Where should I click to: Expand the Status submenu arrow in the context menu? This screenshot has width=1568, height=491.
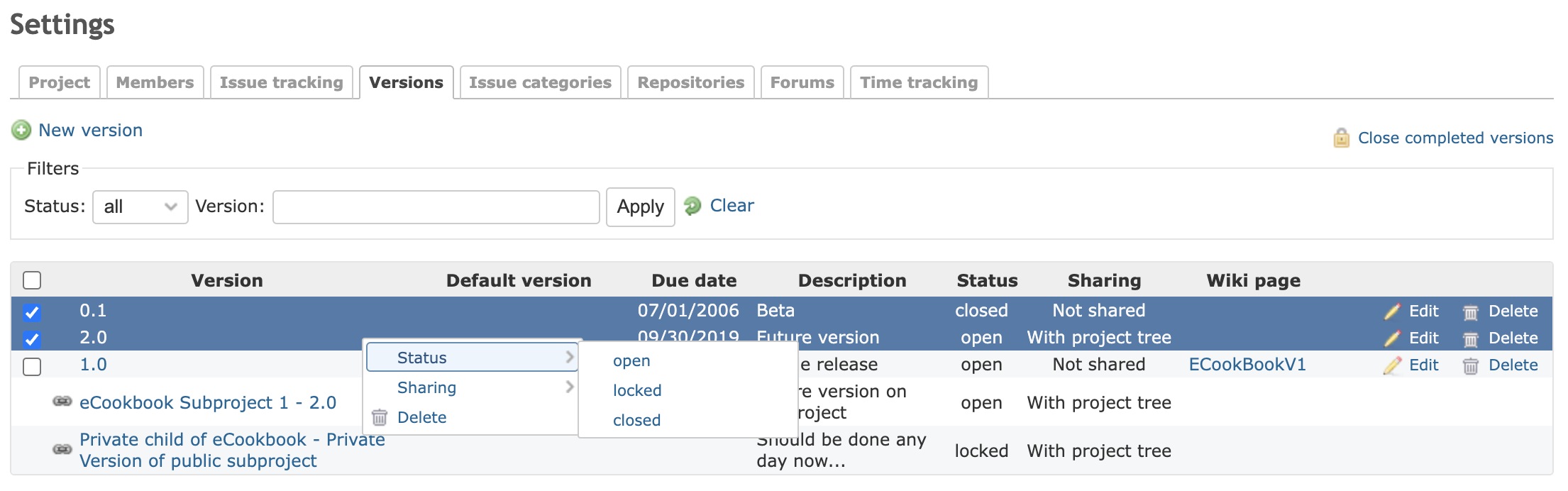point(569,357)
